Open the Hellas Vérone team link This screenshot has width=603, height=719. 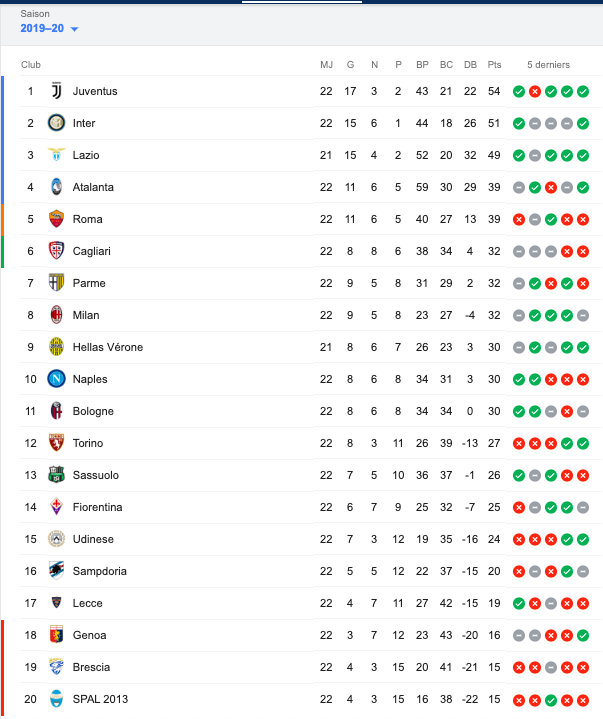(x=108, y=347)
